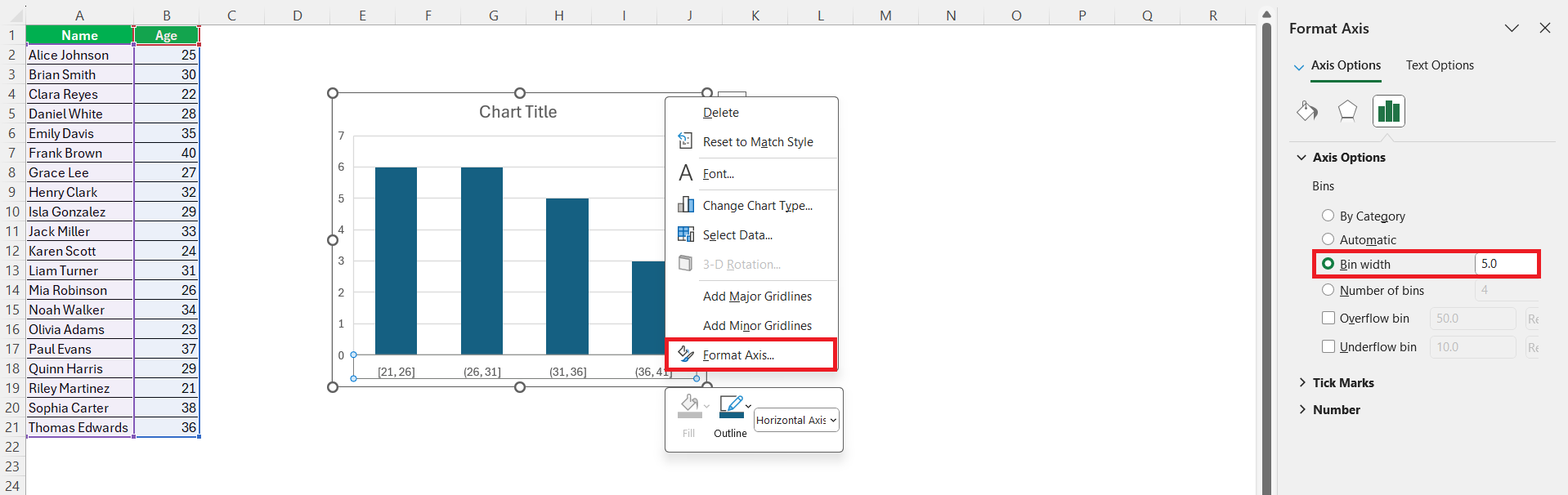Click the Age header cell

[x=166, y=35]
